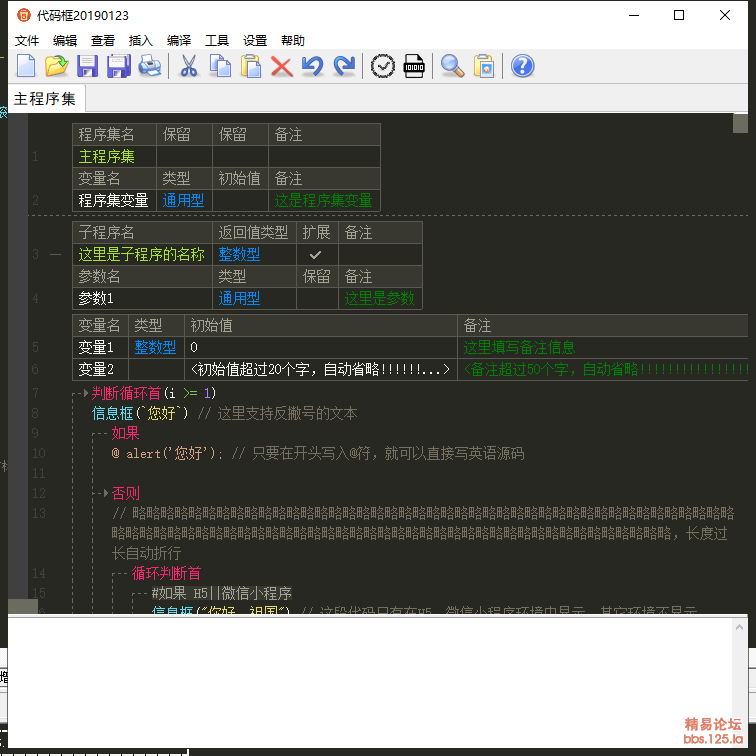Click the app logo in the title bar
The height and width of the screenshot is (756, 756).
point(24,15)
